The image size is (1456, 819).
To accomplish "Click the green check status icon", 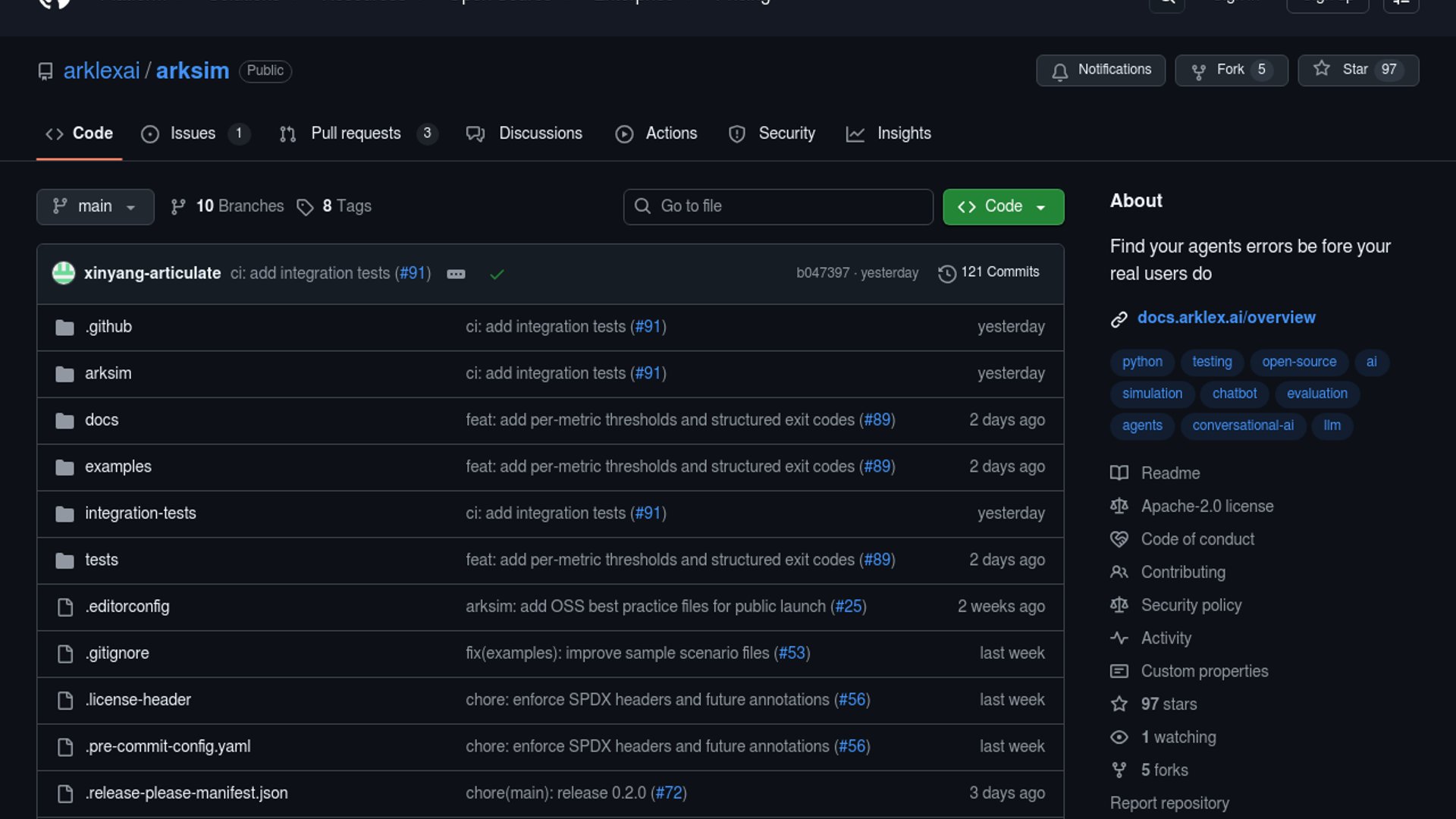I will pyautogui.click(x=497, y=275).
